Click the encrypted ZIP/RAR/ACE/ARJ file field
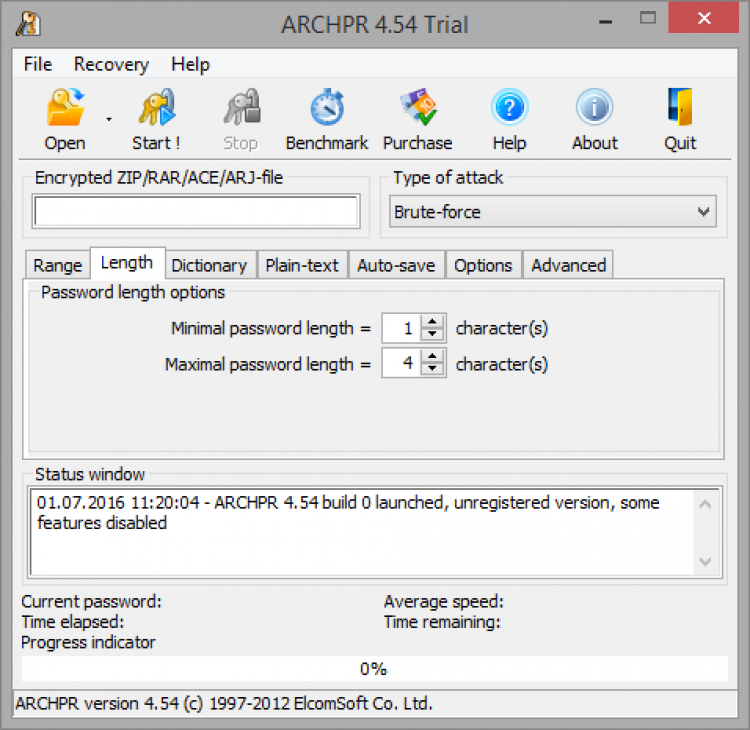 [x=196, y=211]
